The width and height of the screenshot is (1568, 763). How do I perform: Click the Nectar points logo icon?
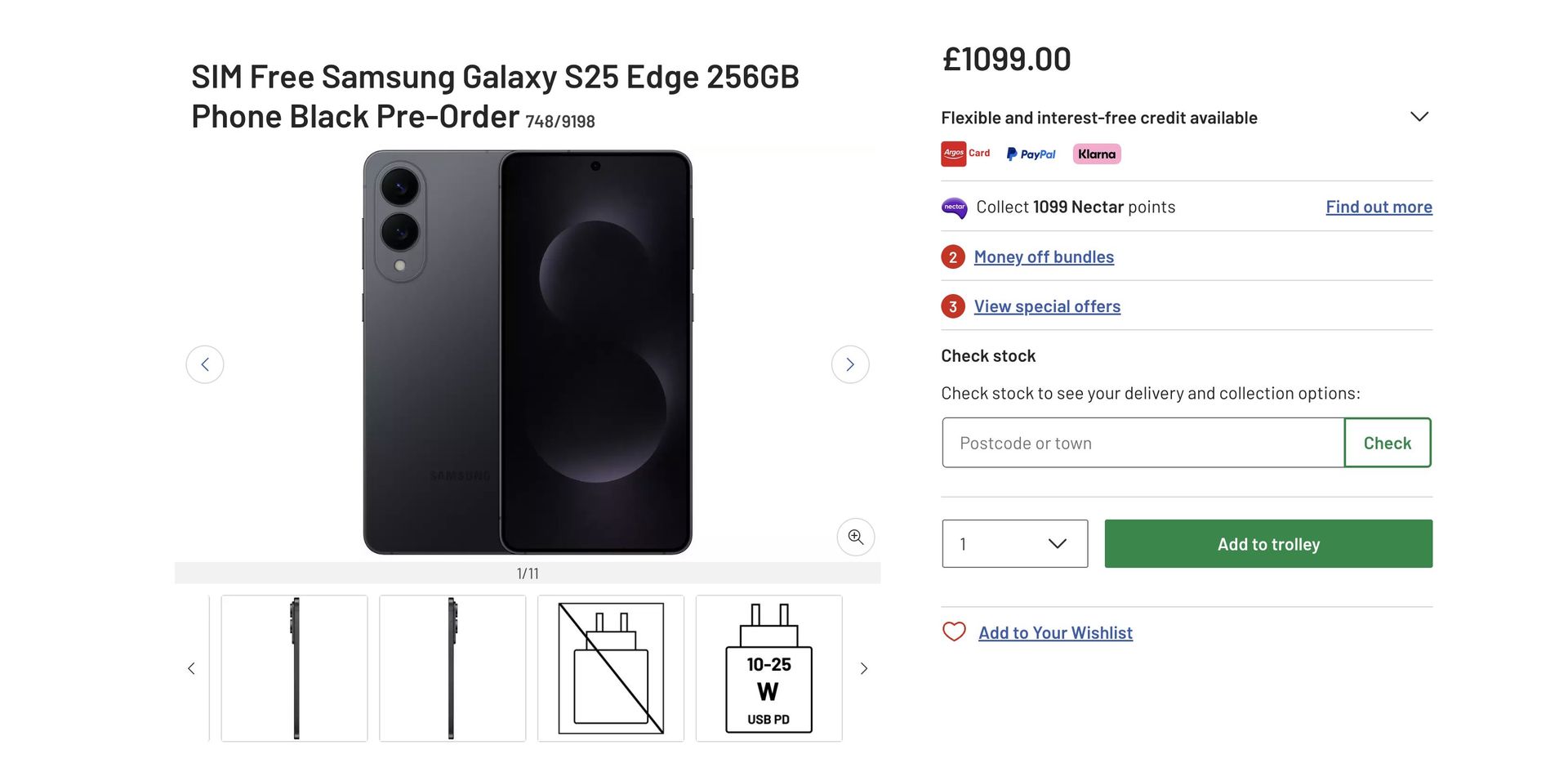pos(954,207)
